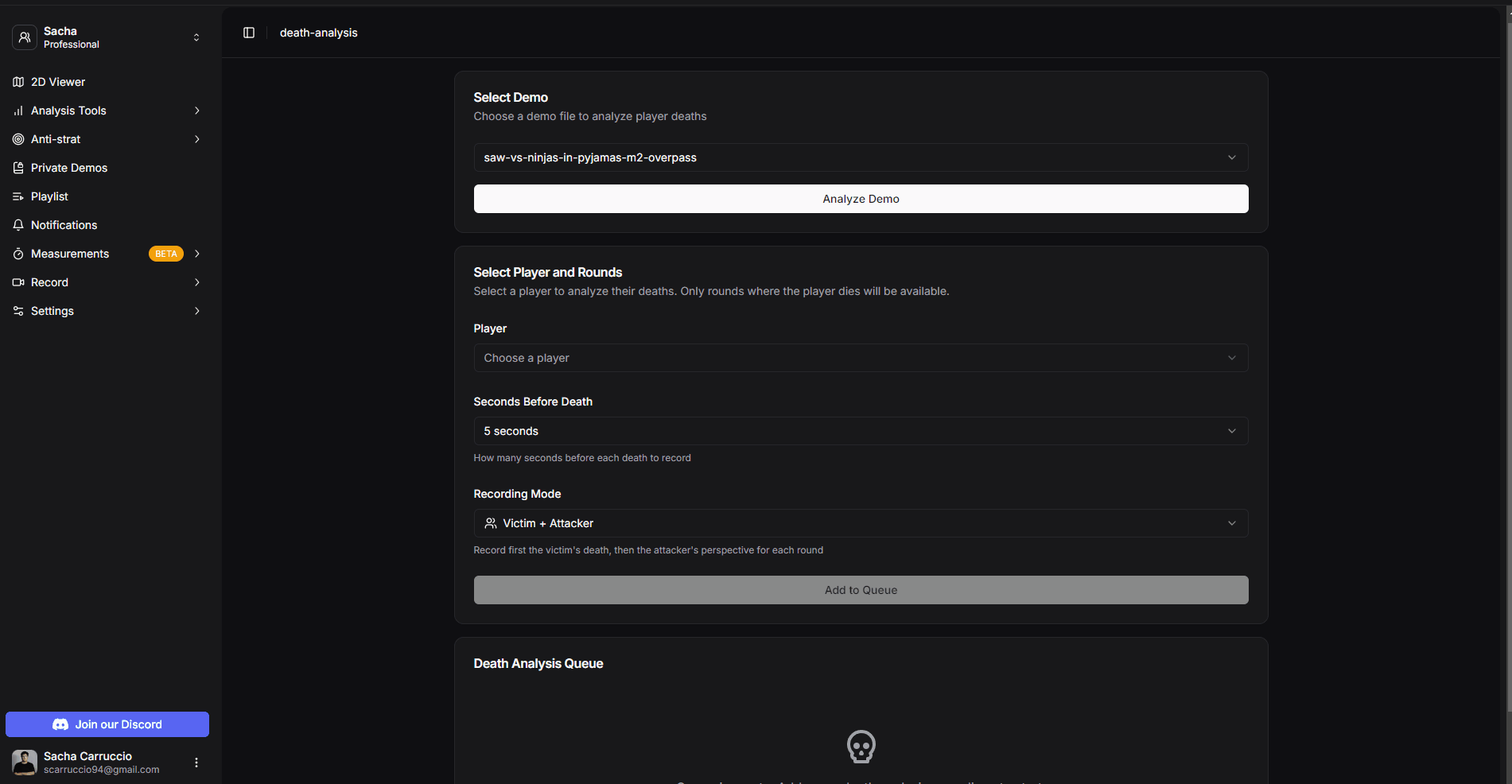The width and height of the screenshot is (1512, 784).
Task: Click the Playlist icon in sidebar
Action: 18,196
